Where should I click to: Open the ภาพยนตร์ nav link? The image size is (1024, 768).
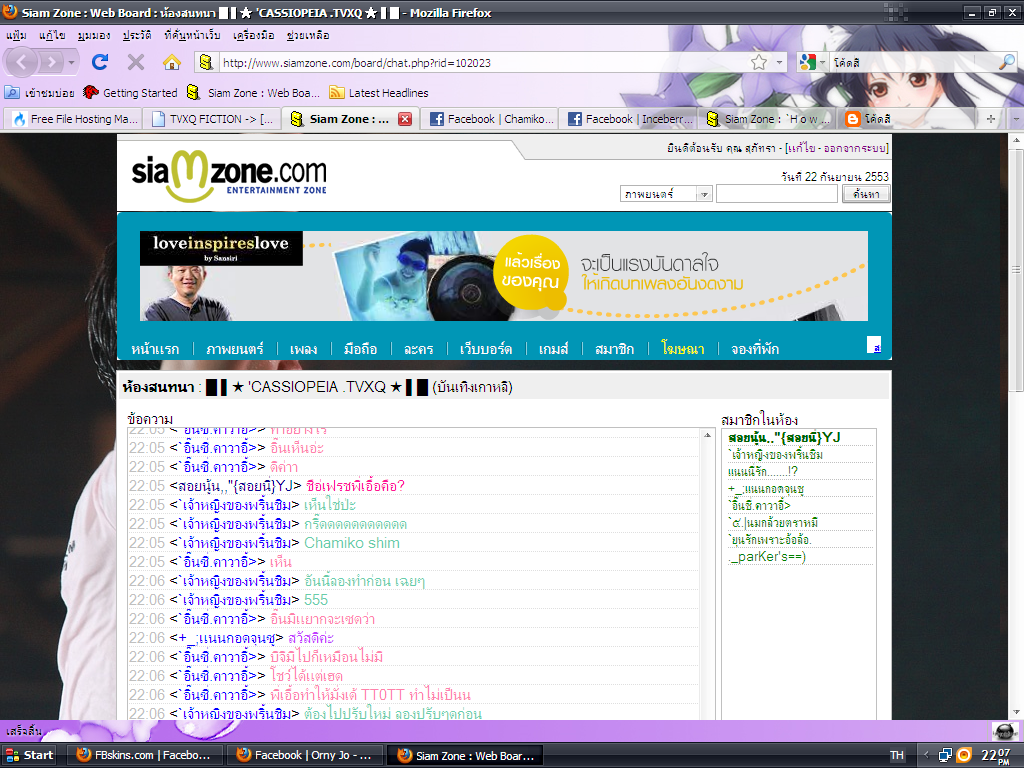(x=234, y=349)
